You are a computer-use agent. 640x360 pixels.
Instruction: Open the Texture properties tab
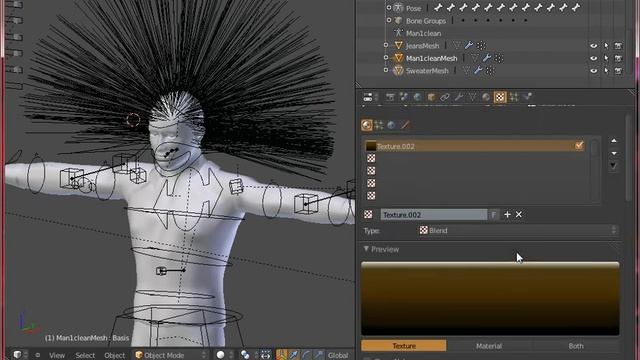(x=500, y=97)
